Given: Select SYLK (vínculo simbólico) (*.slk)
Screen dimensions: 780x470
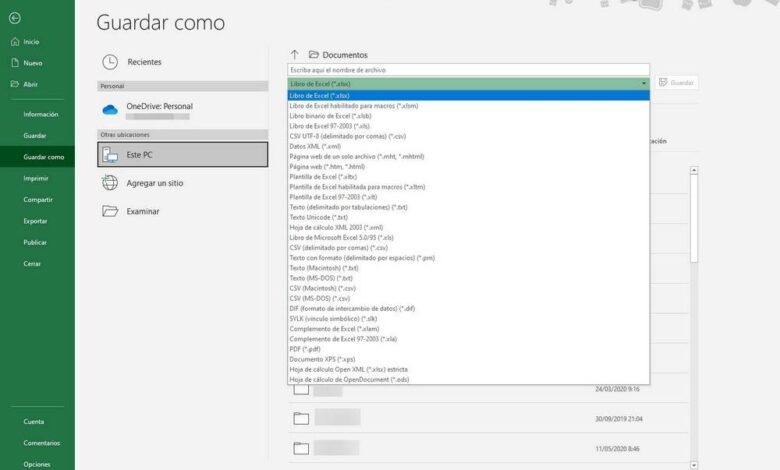Looking at the screenshot, I should [x=469, y=319].
